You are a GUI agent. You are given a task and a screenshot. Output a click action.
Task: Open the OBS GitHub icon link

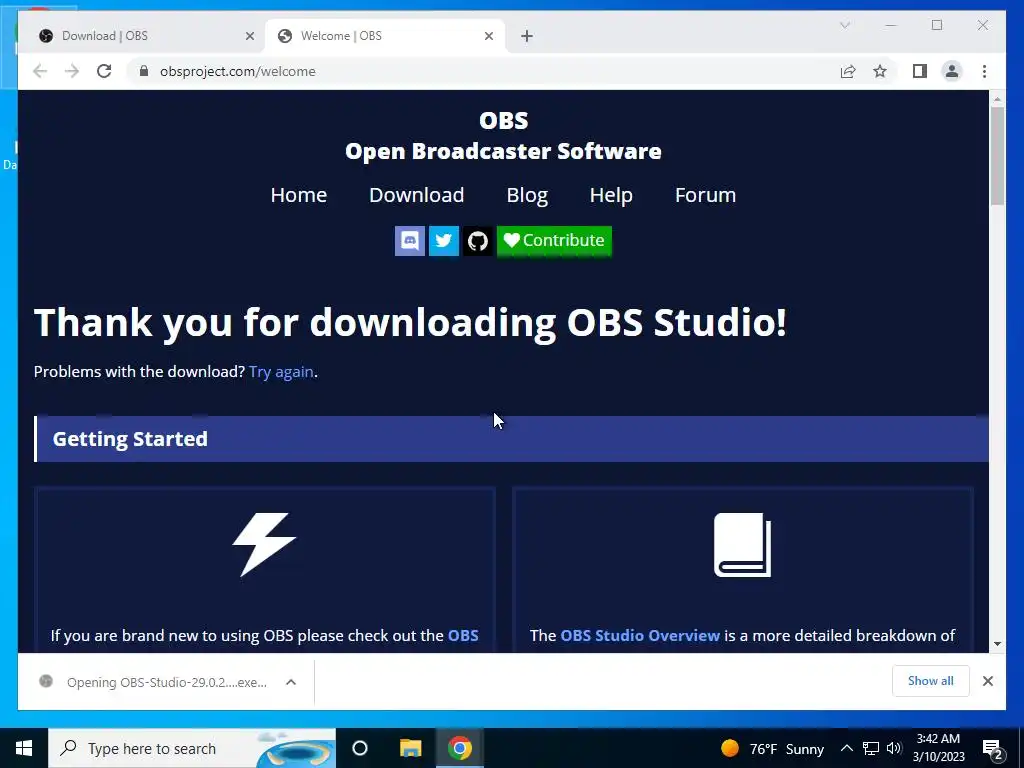click(478, 241)
